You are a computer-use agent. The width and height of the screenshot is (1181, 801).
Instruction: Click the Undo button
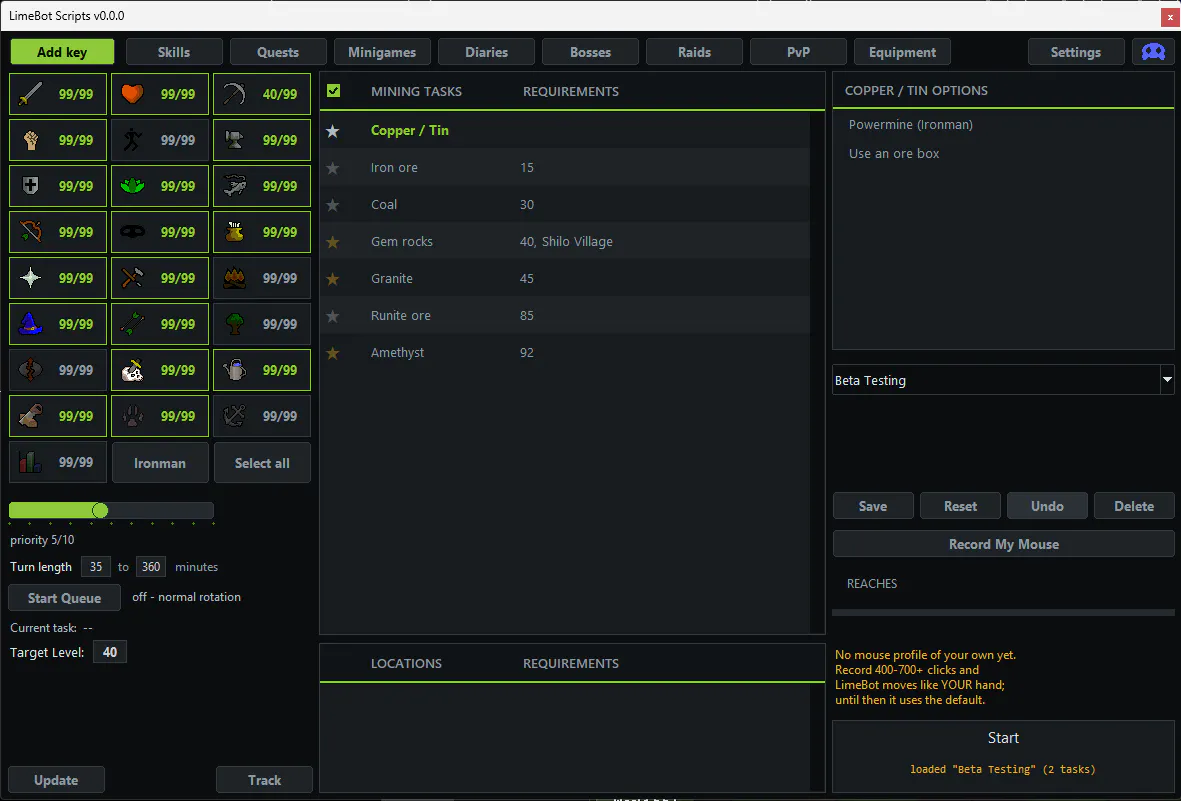(x=1047, y=506)
